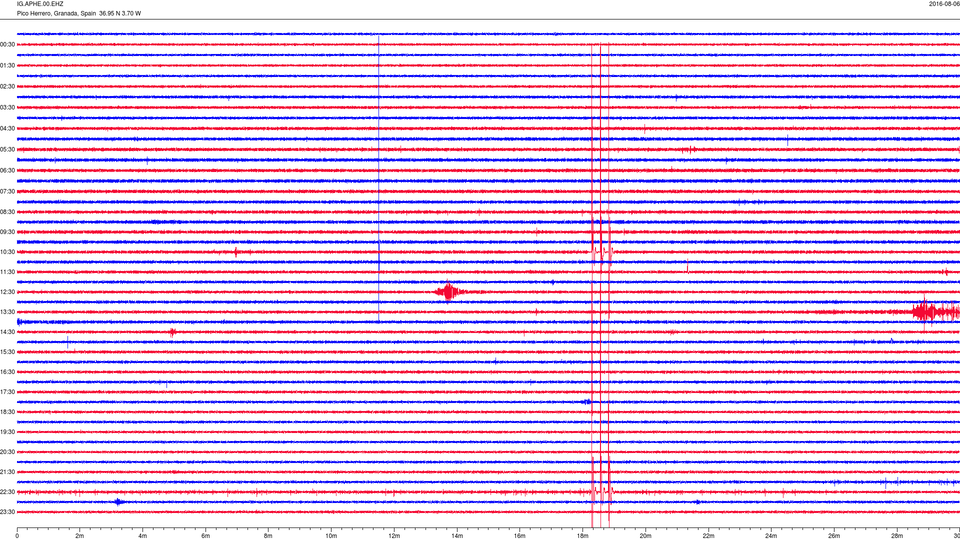960x540 pixels.
Task: Click the 16m axis tick label
Action: 520,536
